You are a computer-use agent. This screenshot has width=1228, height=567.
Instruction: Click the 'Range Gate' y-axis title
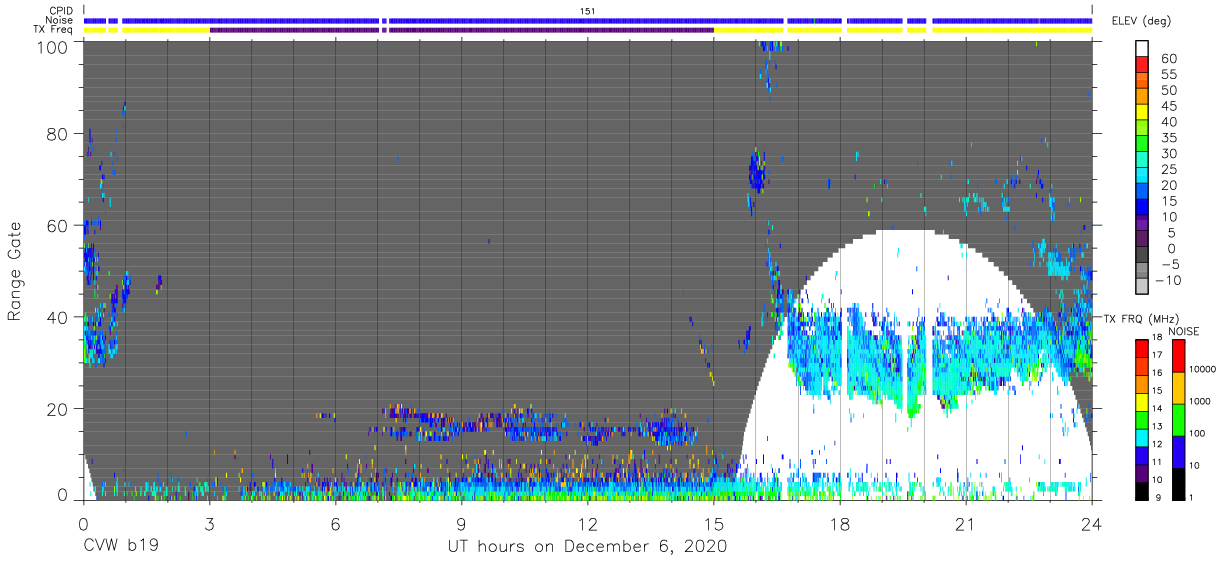point(15,271)
